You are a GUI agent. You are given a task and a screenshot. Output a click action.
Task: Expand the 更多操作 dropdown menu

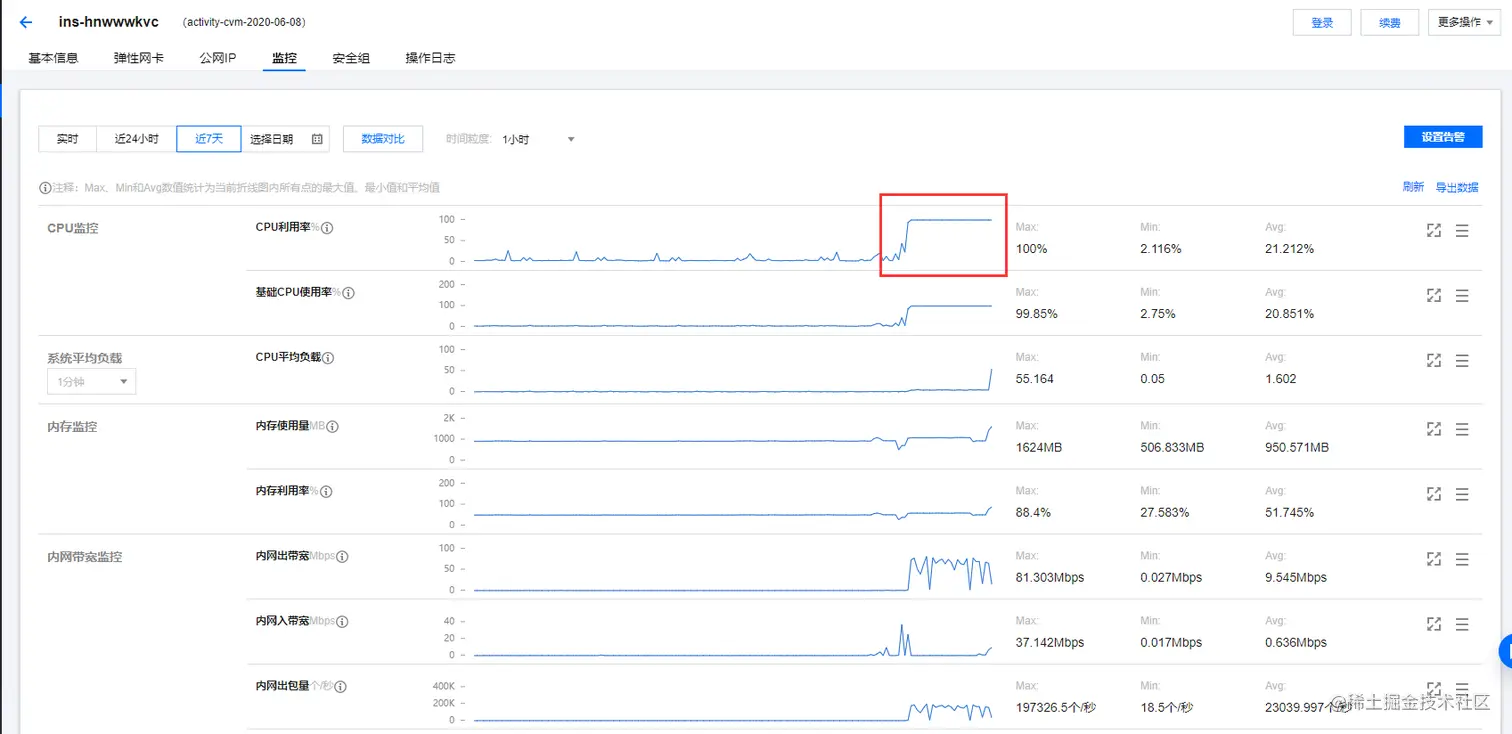[1462, 21]
